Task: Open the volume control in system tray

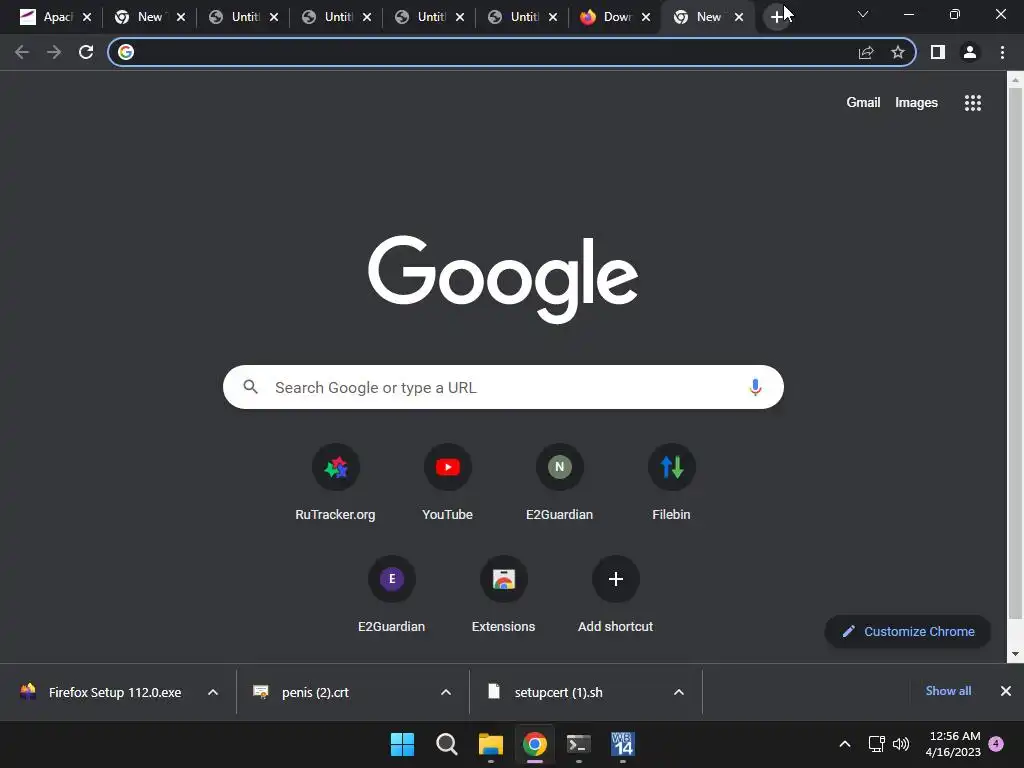Action: [901, 744]
